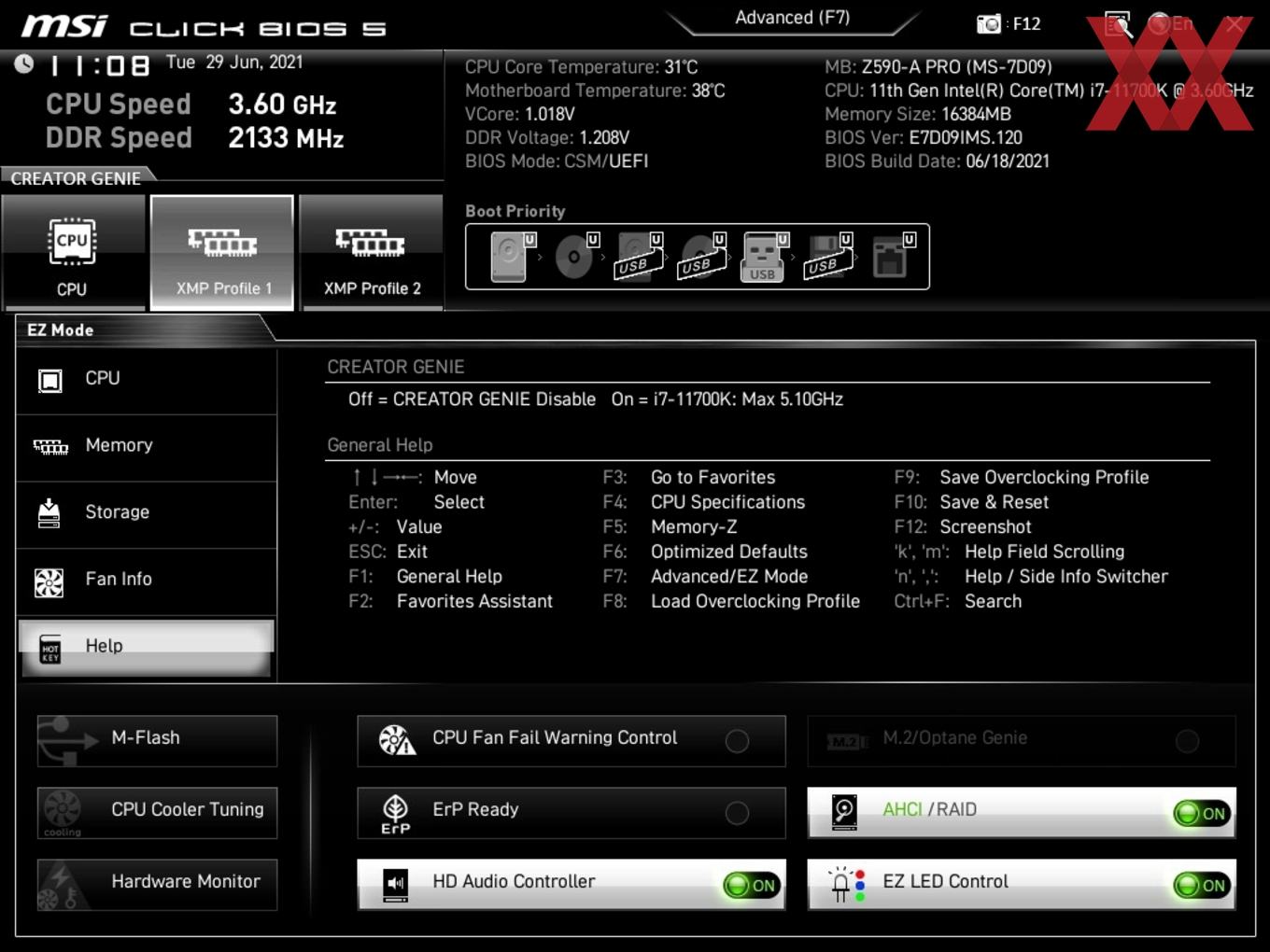Viewport: 1270px width, 952px height.
Task: Turn off the HD Audio Controller switch
Action: click(751, 886)
